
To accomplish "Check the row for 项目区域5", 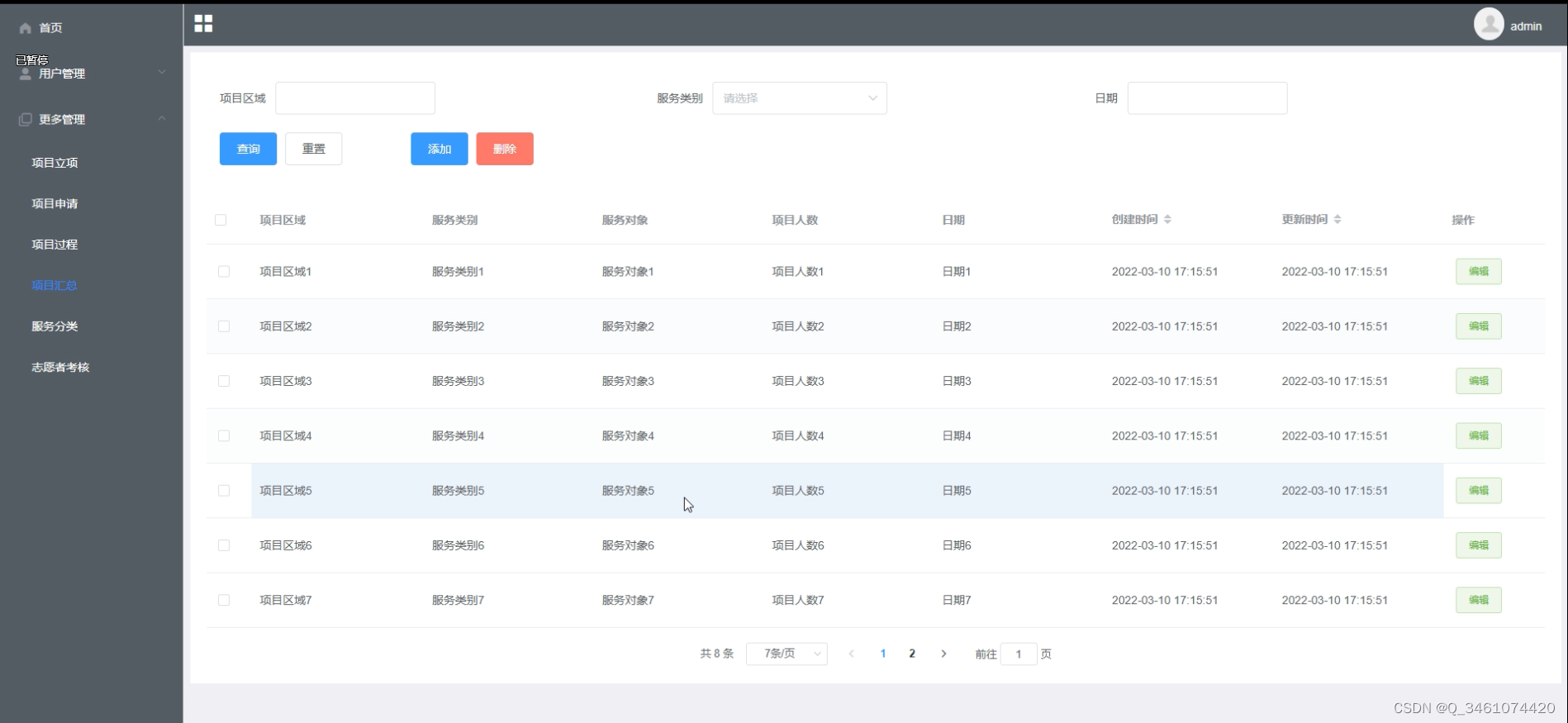I will (224, 491).
